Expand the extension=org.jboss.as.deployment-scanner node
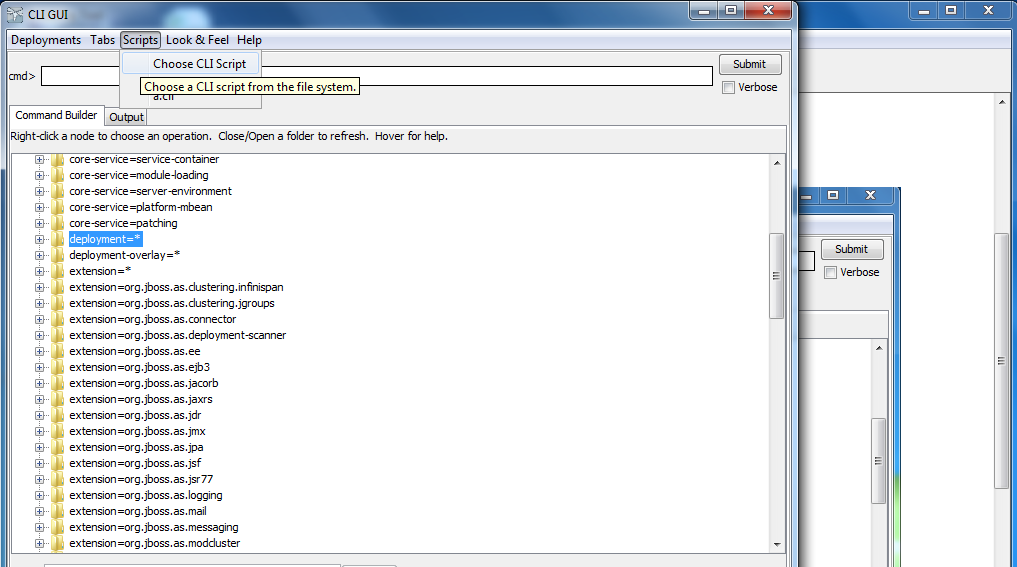Image resolution: width=1017 pixels, height=567 pixels. (x=40, y=335)
